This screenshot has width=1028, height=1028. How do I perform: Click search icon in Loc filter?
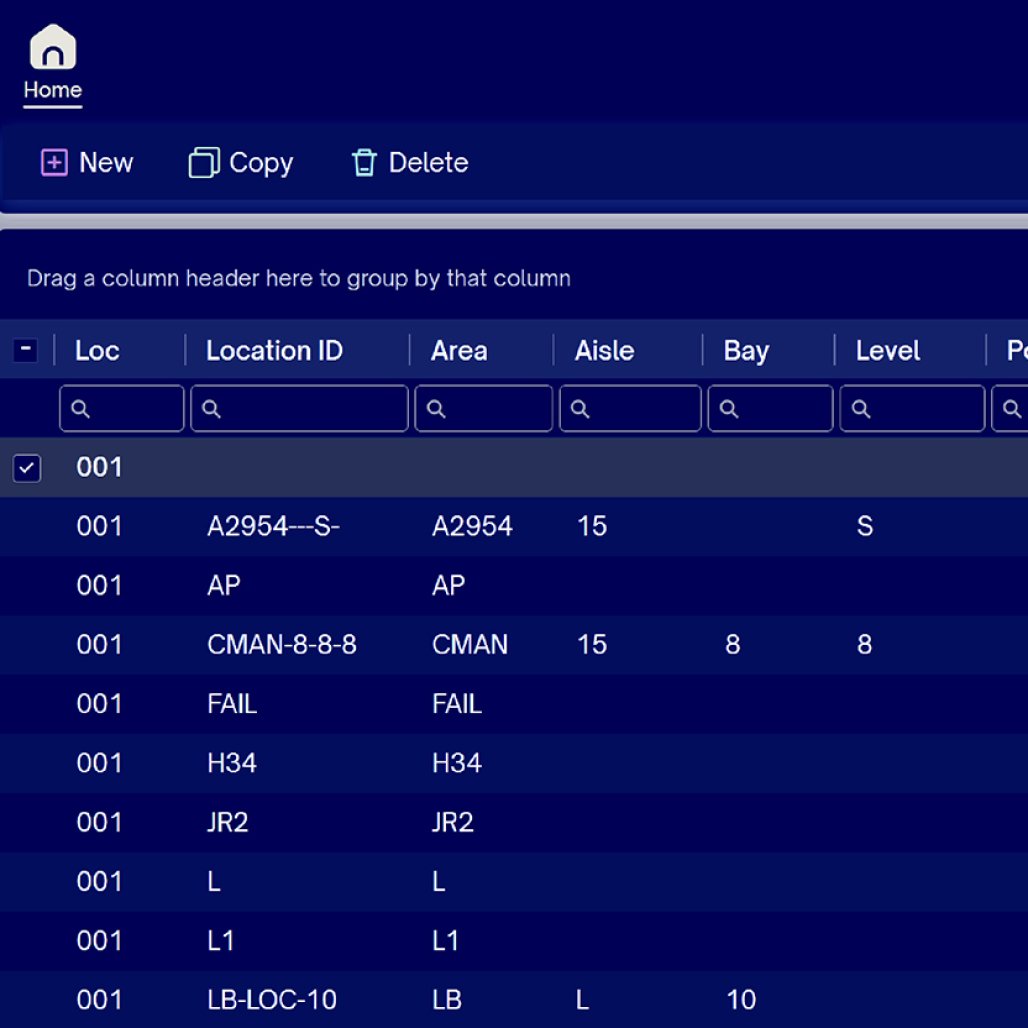click(x=81, y=409)
